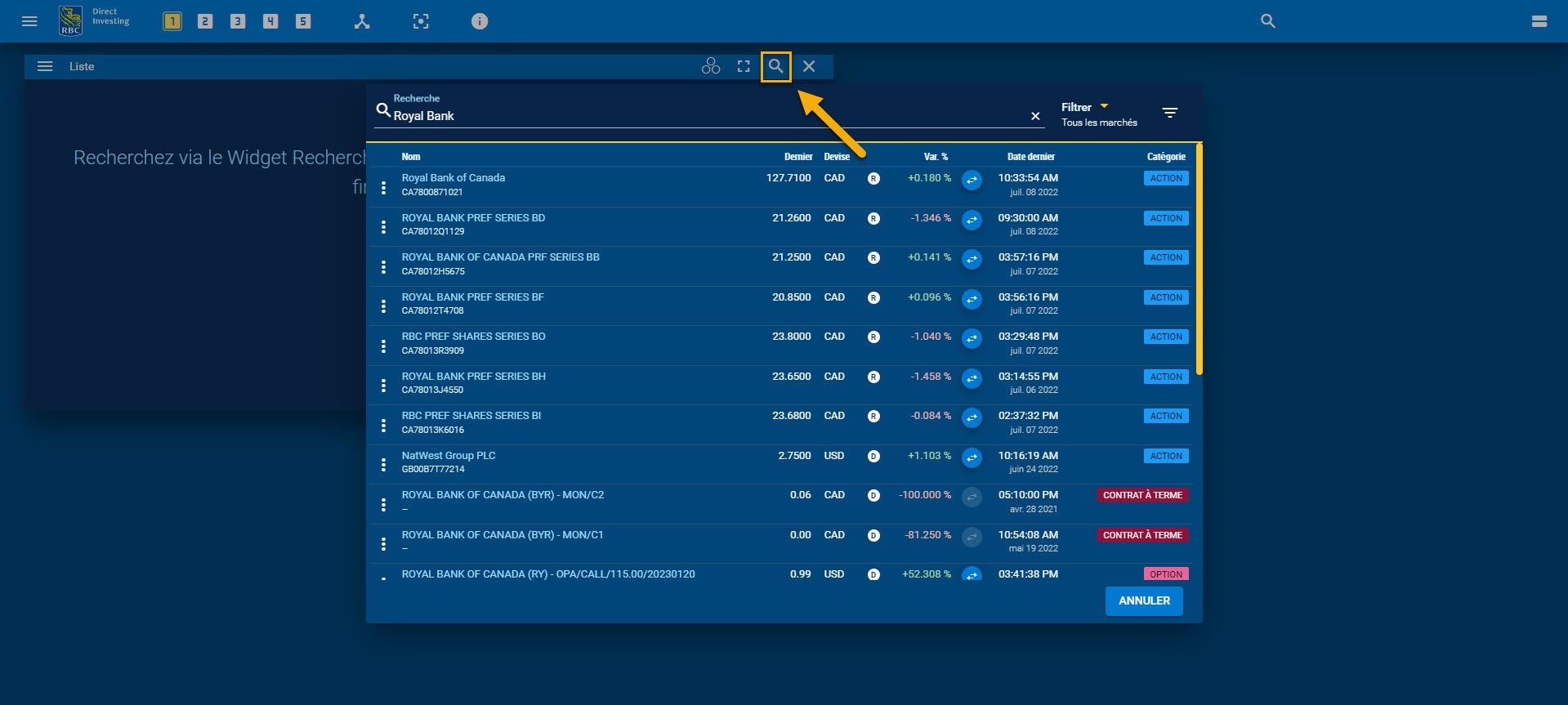
Task: Click trade arrows button for ROYAL BANK PREF SERIES BF
Action: coord(972,299)
